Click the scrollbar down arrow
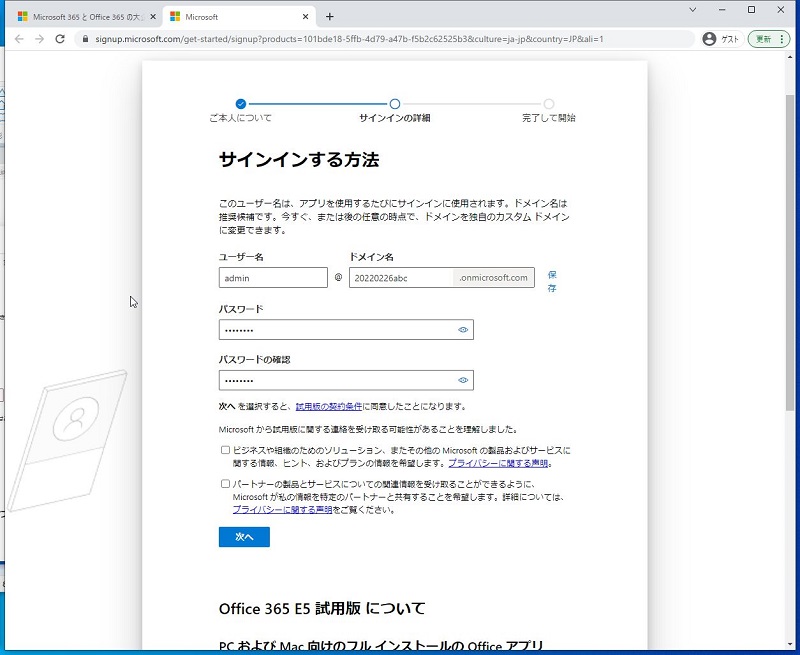The width and height of the screenshot is (800, 655). coord(790,644)
